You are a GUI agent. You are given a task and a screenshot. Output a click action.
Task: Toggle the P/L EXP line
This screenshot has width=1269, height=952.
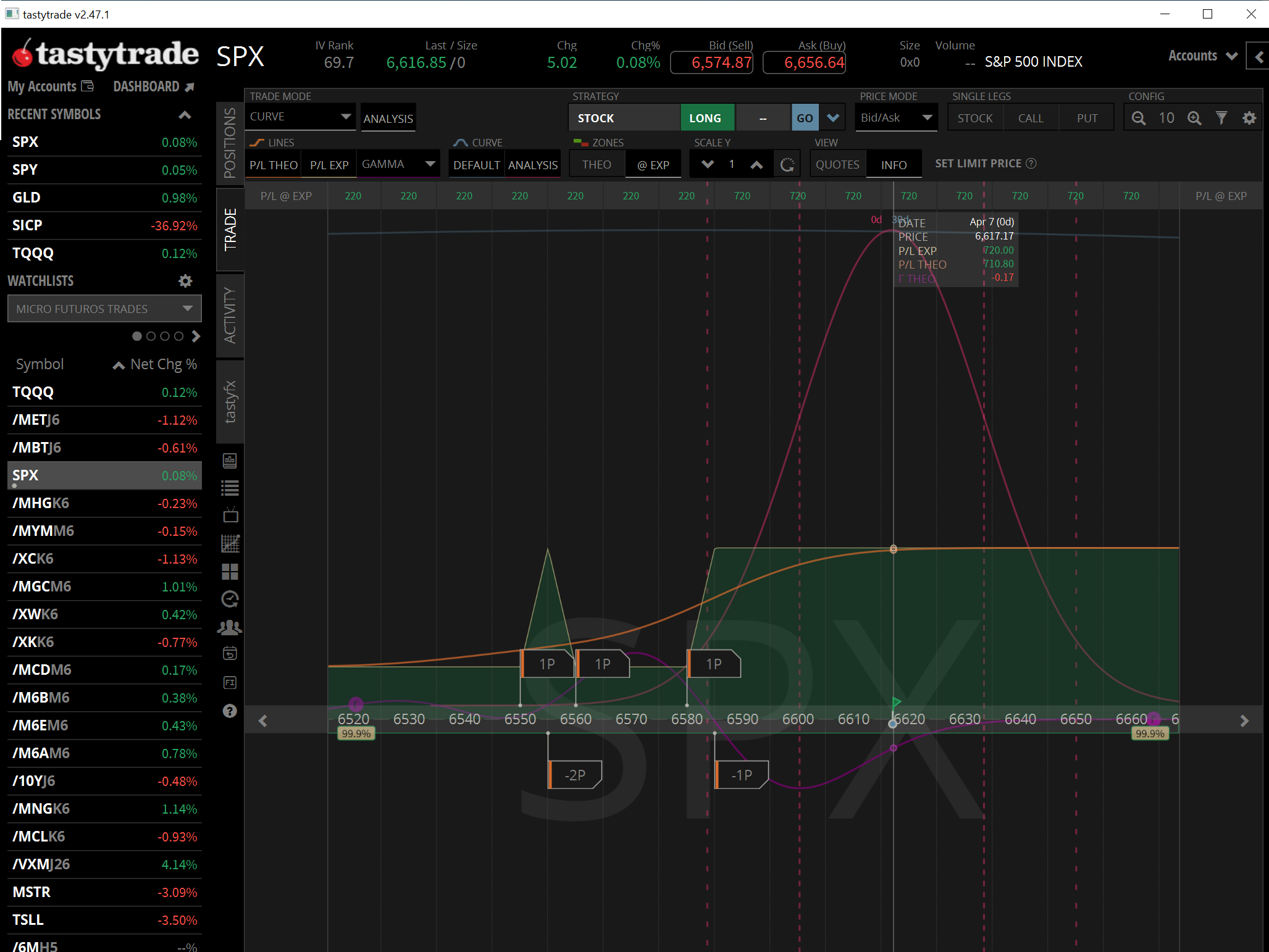[x=329, y=165]
